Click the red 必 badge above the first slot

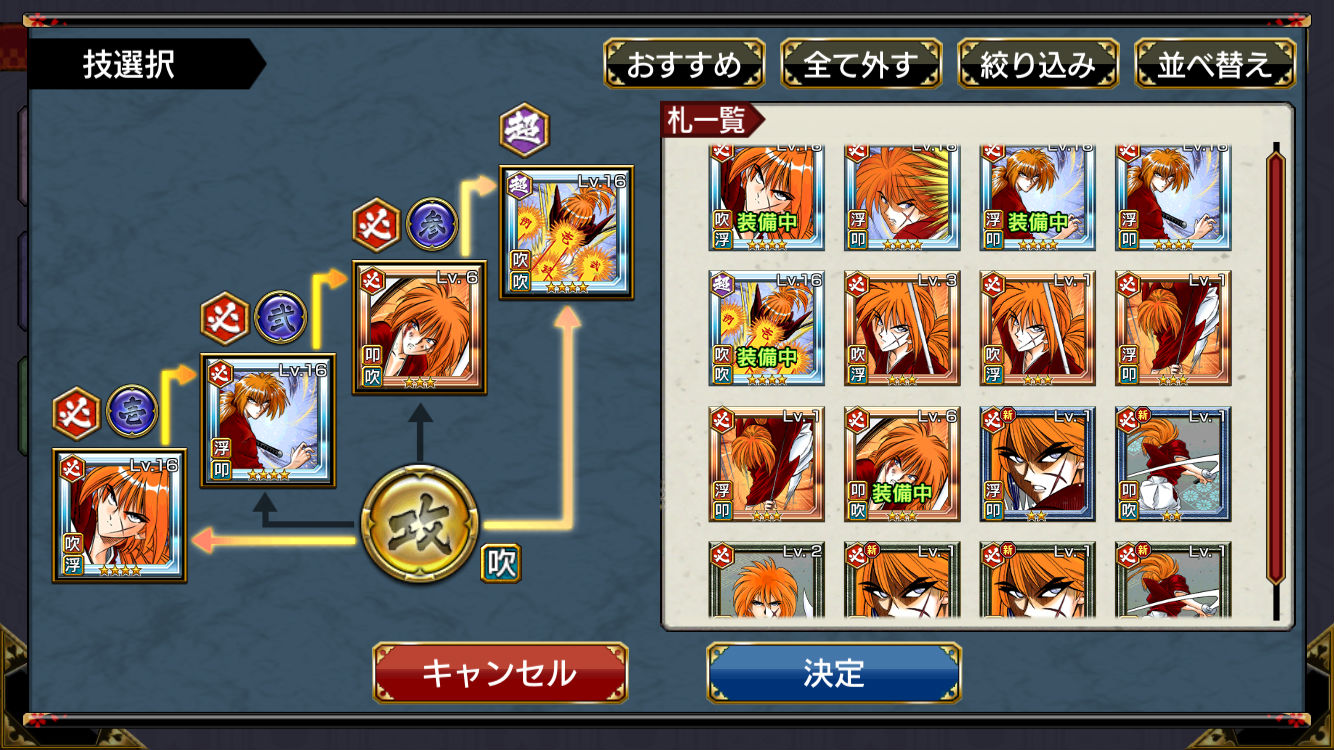(x=78, y=412)
